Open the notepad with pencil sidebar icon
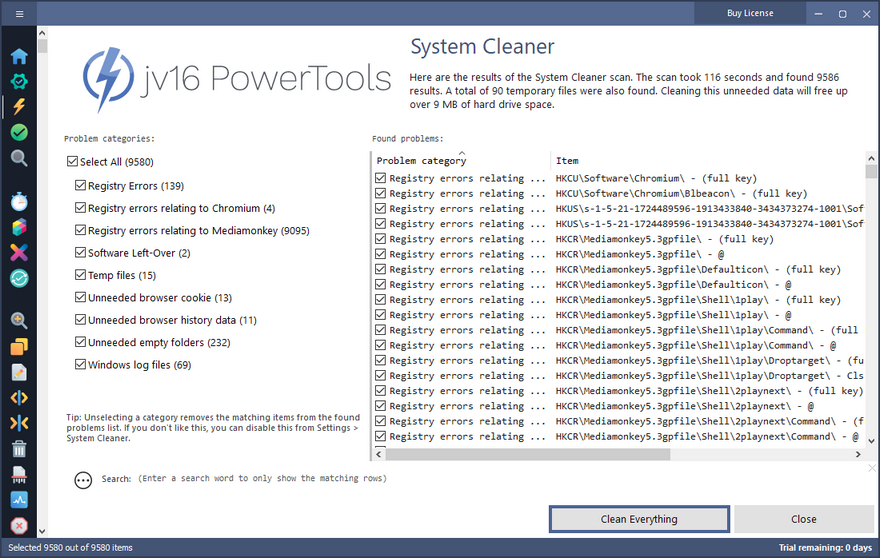 point(19,372)
